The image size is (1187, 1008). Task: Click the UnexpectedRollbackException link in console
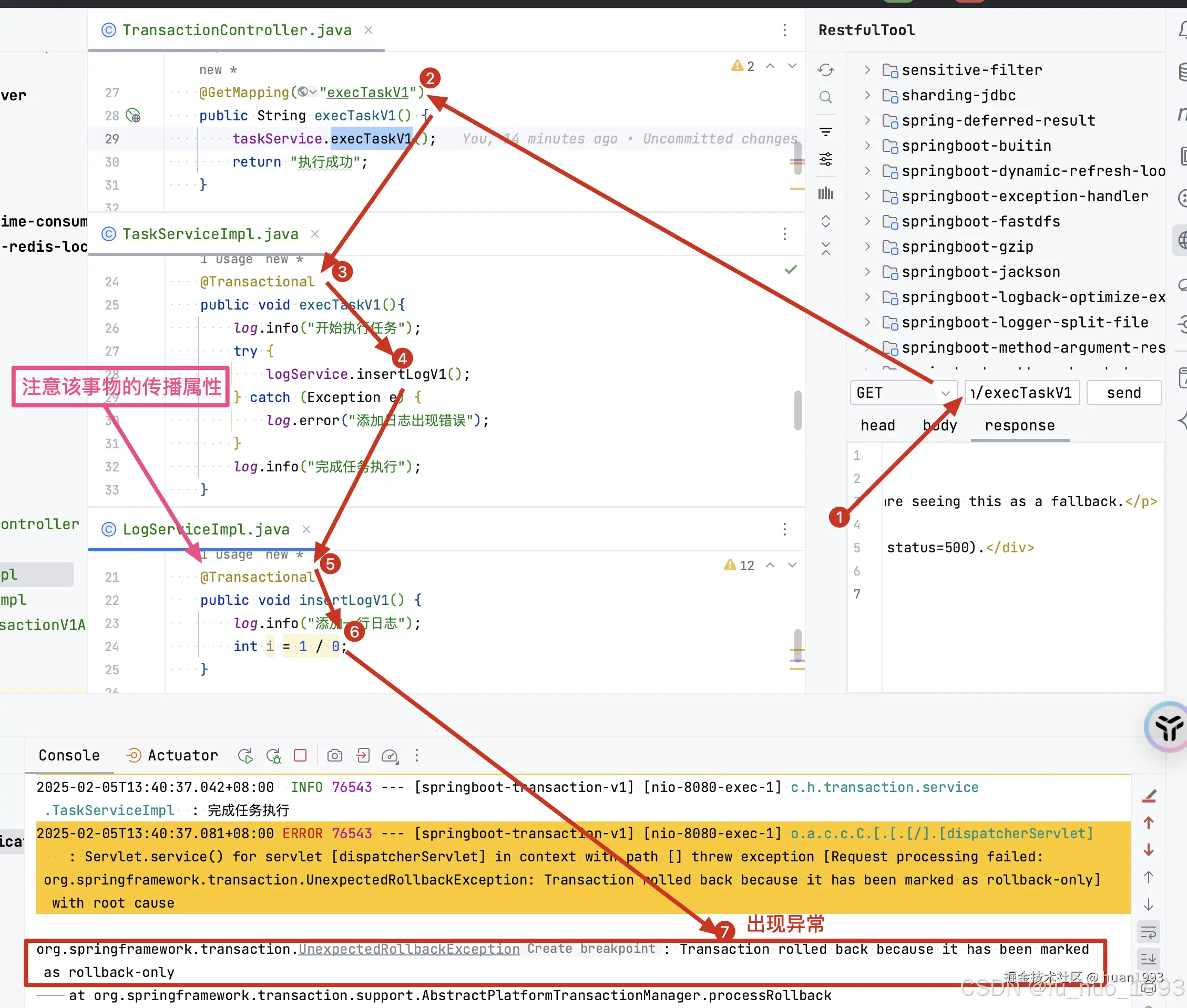(408, 949)
